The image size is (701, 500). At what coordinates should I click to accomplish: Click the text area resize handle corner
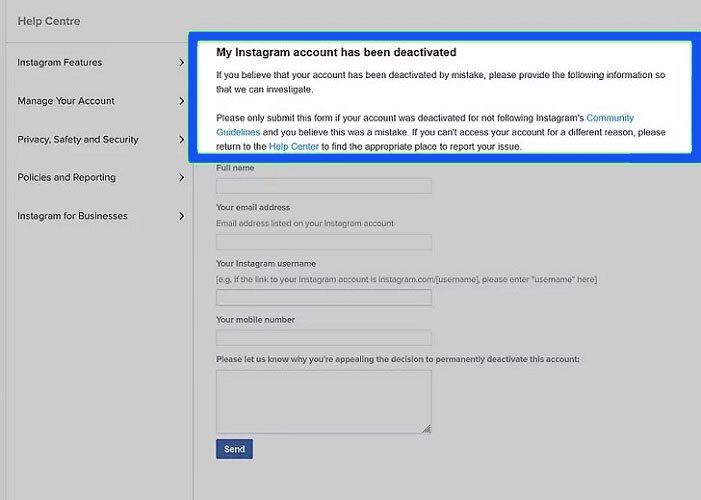(x=426, y=429)
